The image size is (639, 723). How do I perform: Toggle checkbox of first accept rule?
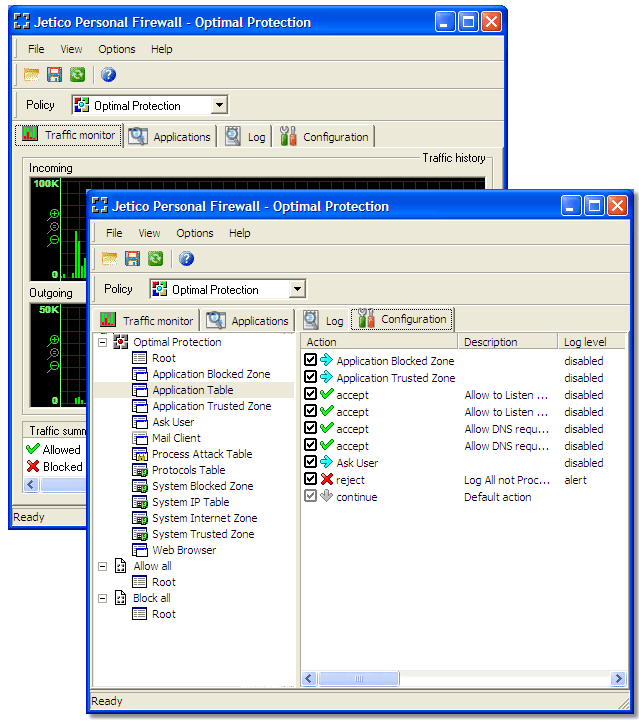tap(311, 394)
